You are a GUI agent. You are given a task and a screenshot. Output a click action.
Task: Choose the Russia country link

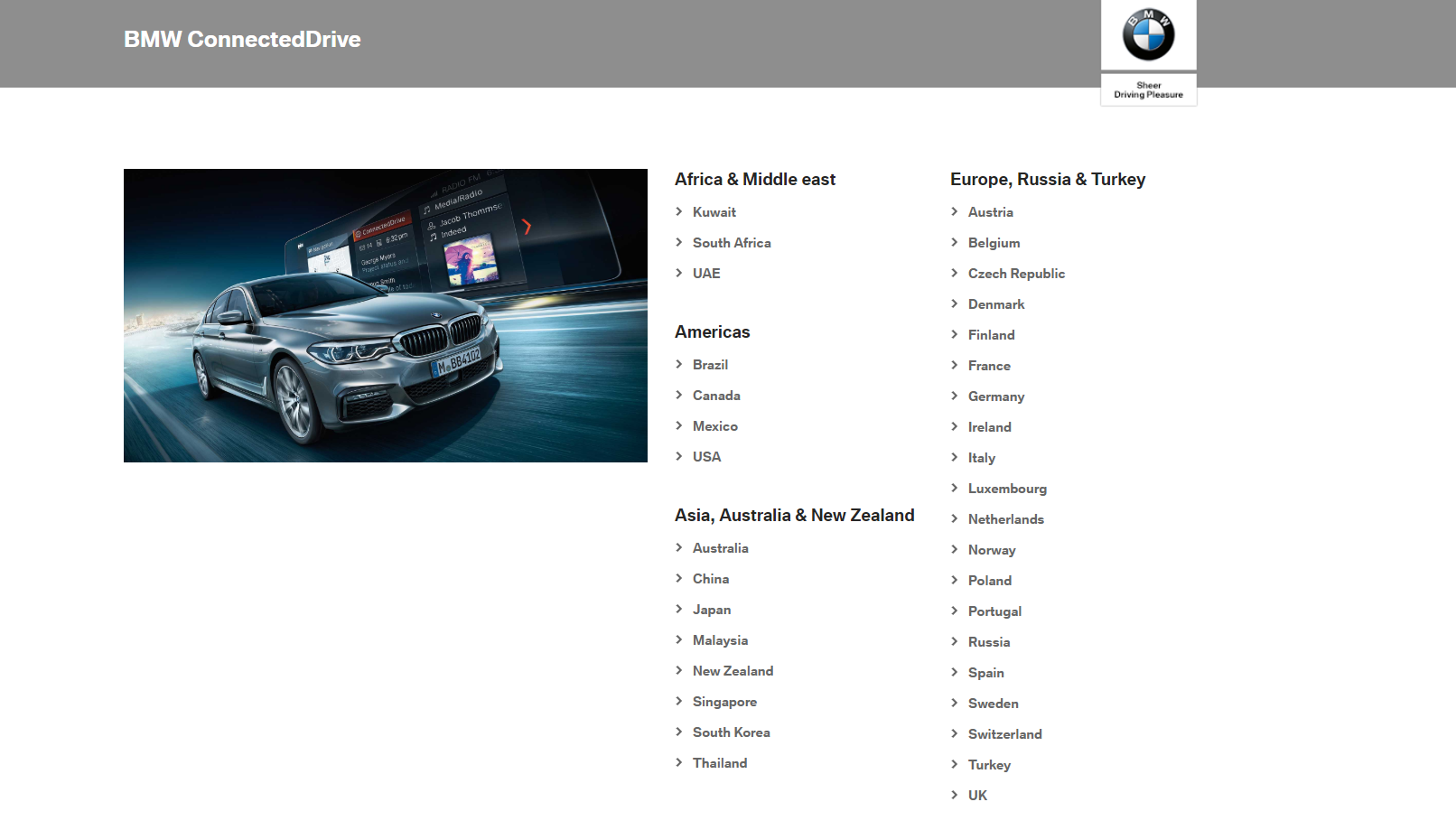(989, 642)
